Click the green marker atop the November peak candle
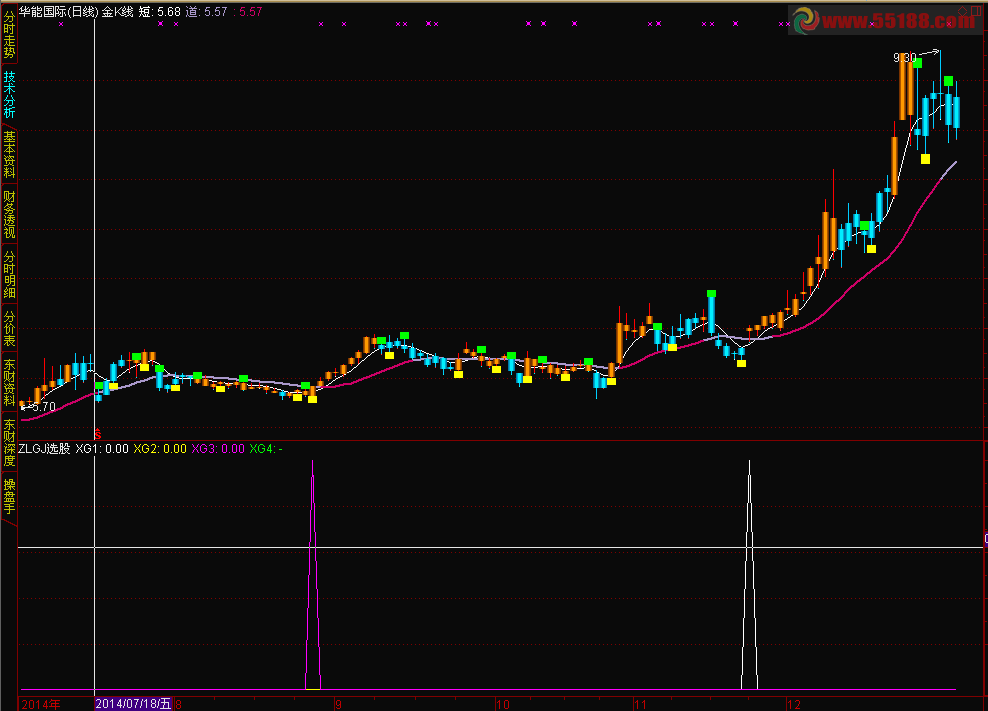This screenshot has height=711, width=988. tap(711, 294)
